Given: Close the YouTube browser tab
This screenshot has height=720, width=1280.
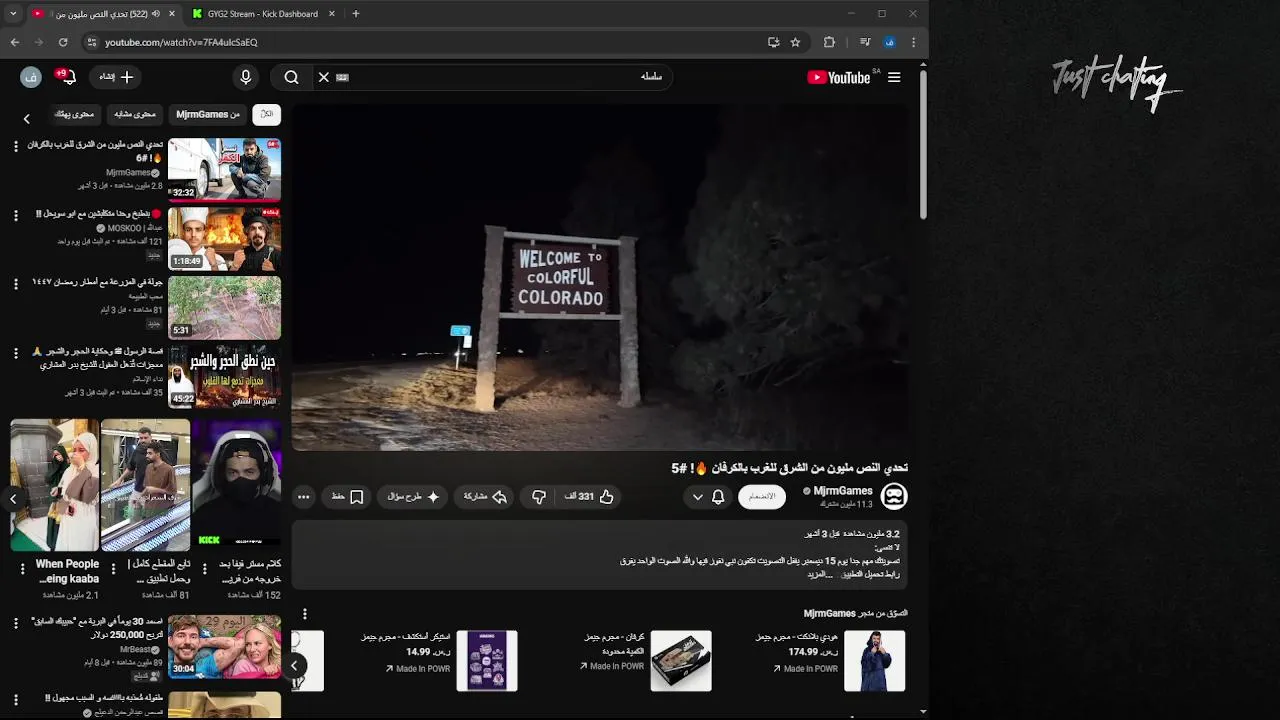Looking at the screenshot, I should (x=172, y=14).
